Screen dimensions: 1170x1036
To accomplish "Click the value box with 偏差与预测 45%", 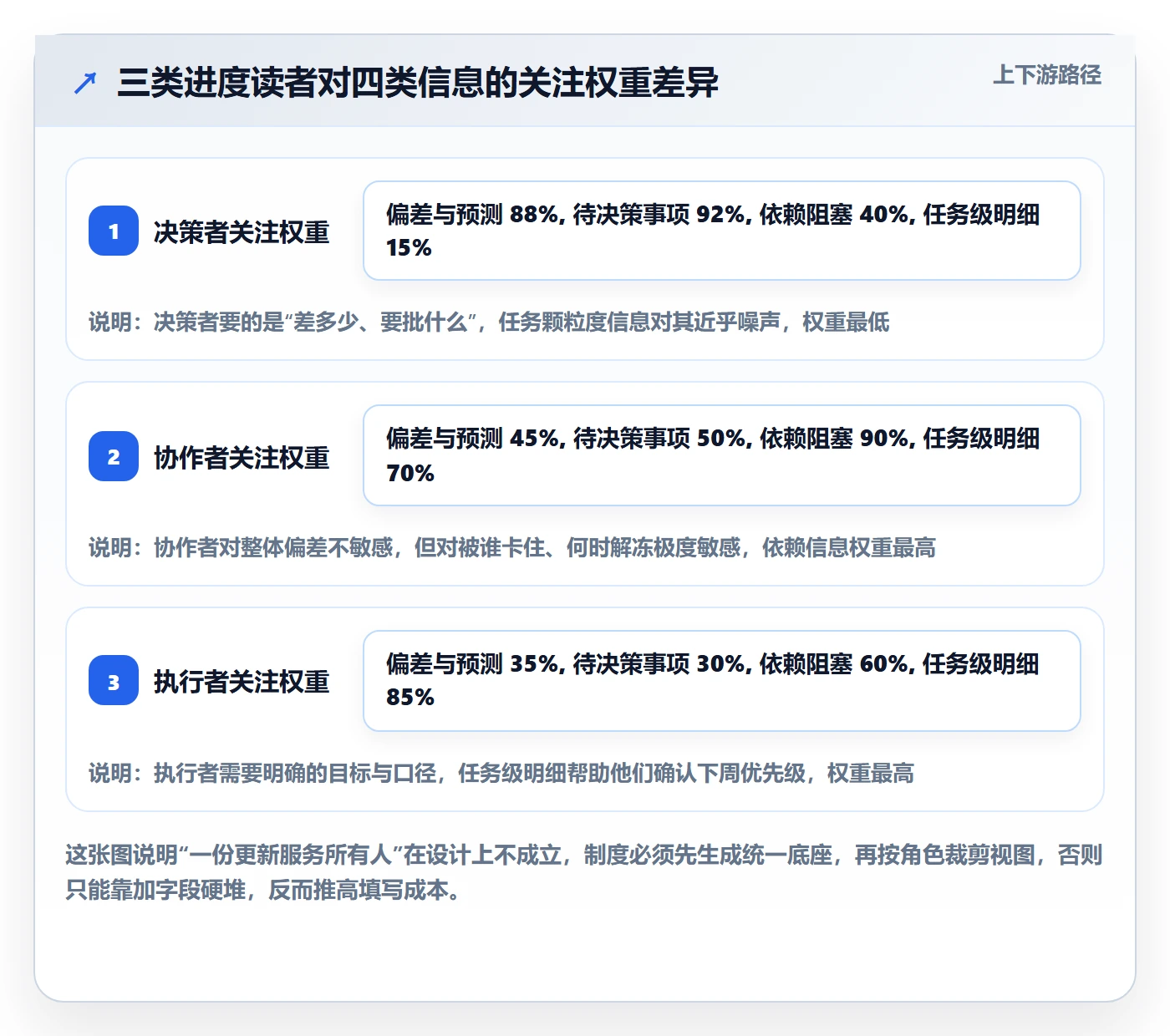I will pos(722,455).
